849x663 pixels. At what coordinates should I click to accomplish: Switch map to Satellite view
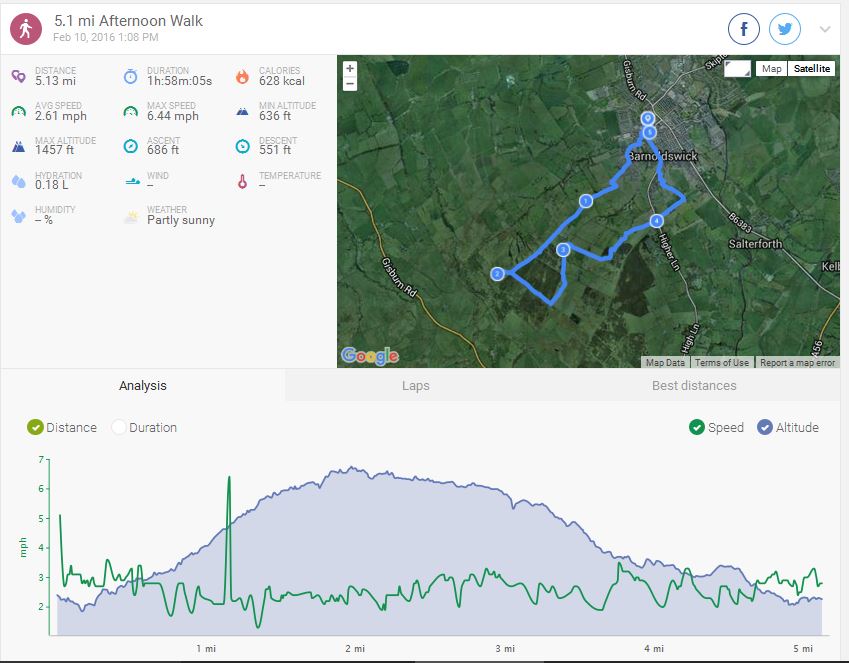810,69
